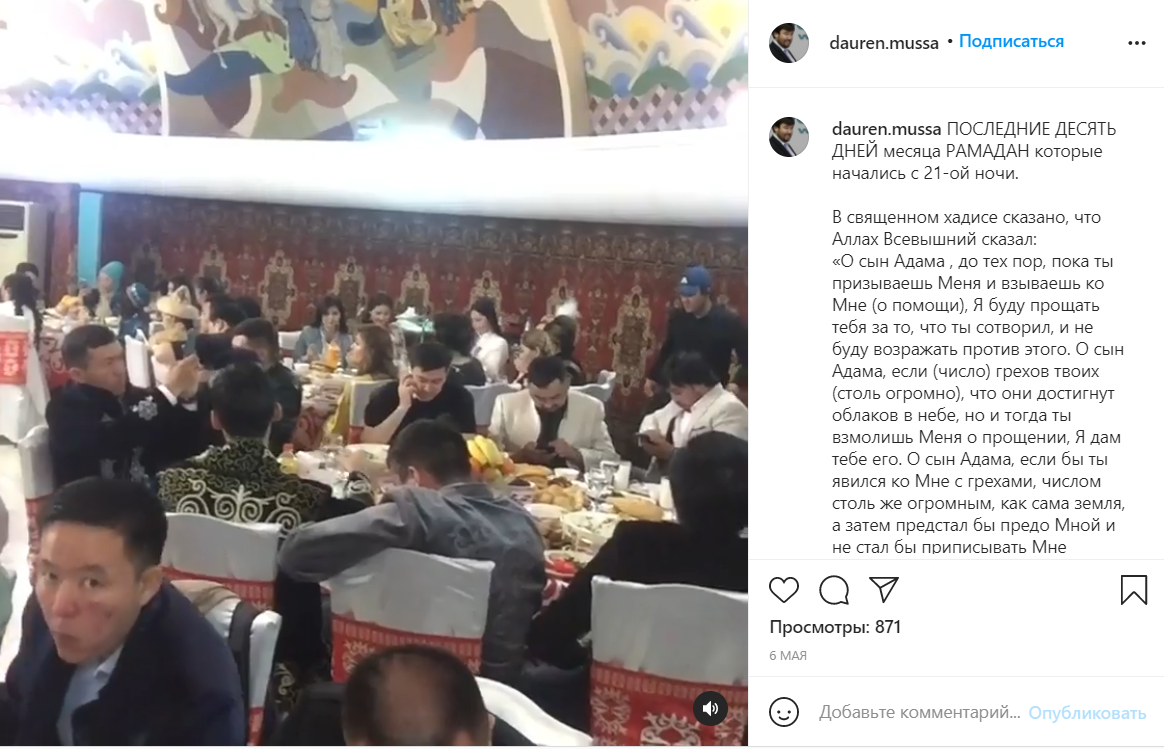Open dauren.mussa profile from header username
This screenshot has height=749, width=1164.
tap(883, 43)
